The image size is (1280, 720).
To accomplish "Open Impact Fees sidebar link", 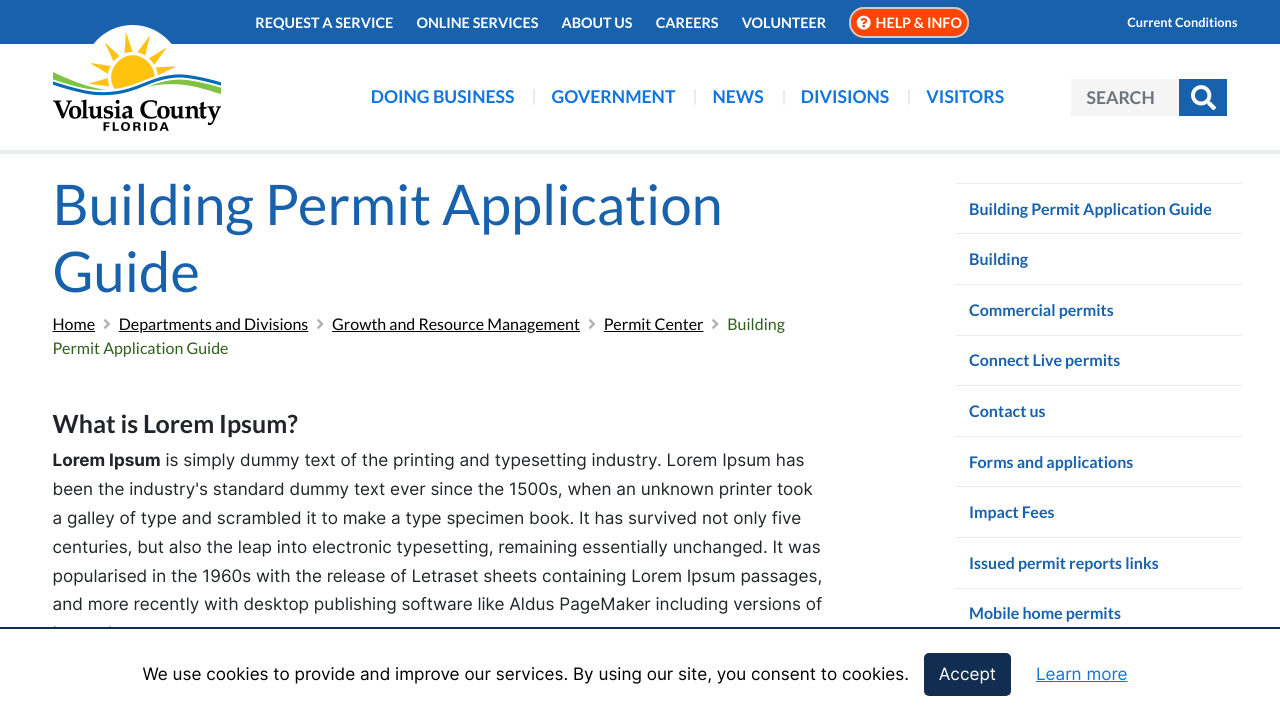I will 1011,512.
